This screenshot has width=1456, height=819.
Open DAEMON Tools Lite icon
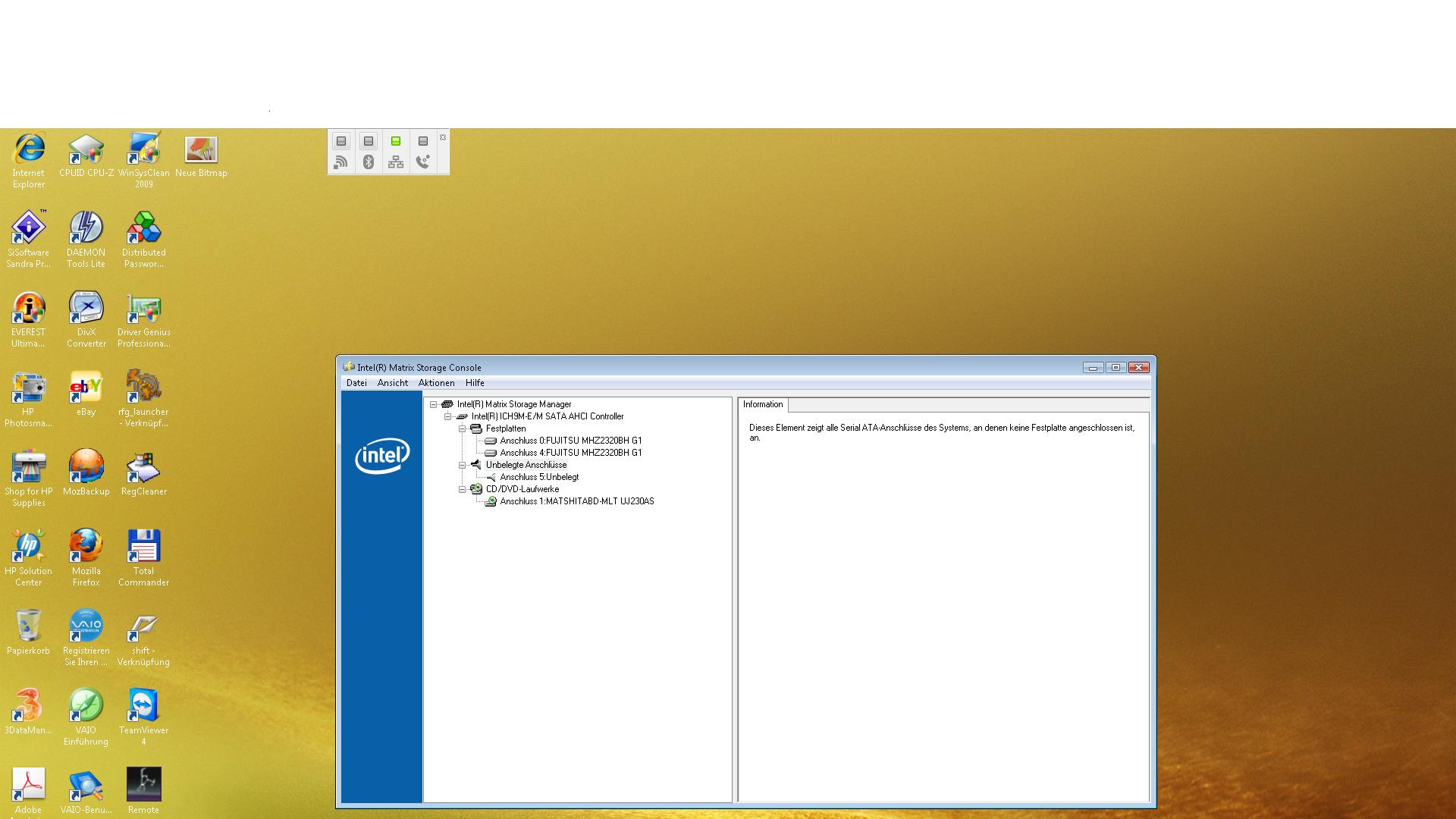[x=86, y=229]
